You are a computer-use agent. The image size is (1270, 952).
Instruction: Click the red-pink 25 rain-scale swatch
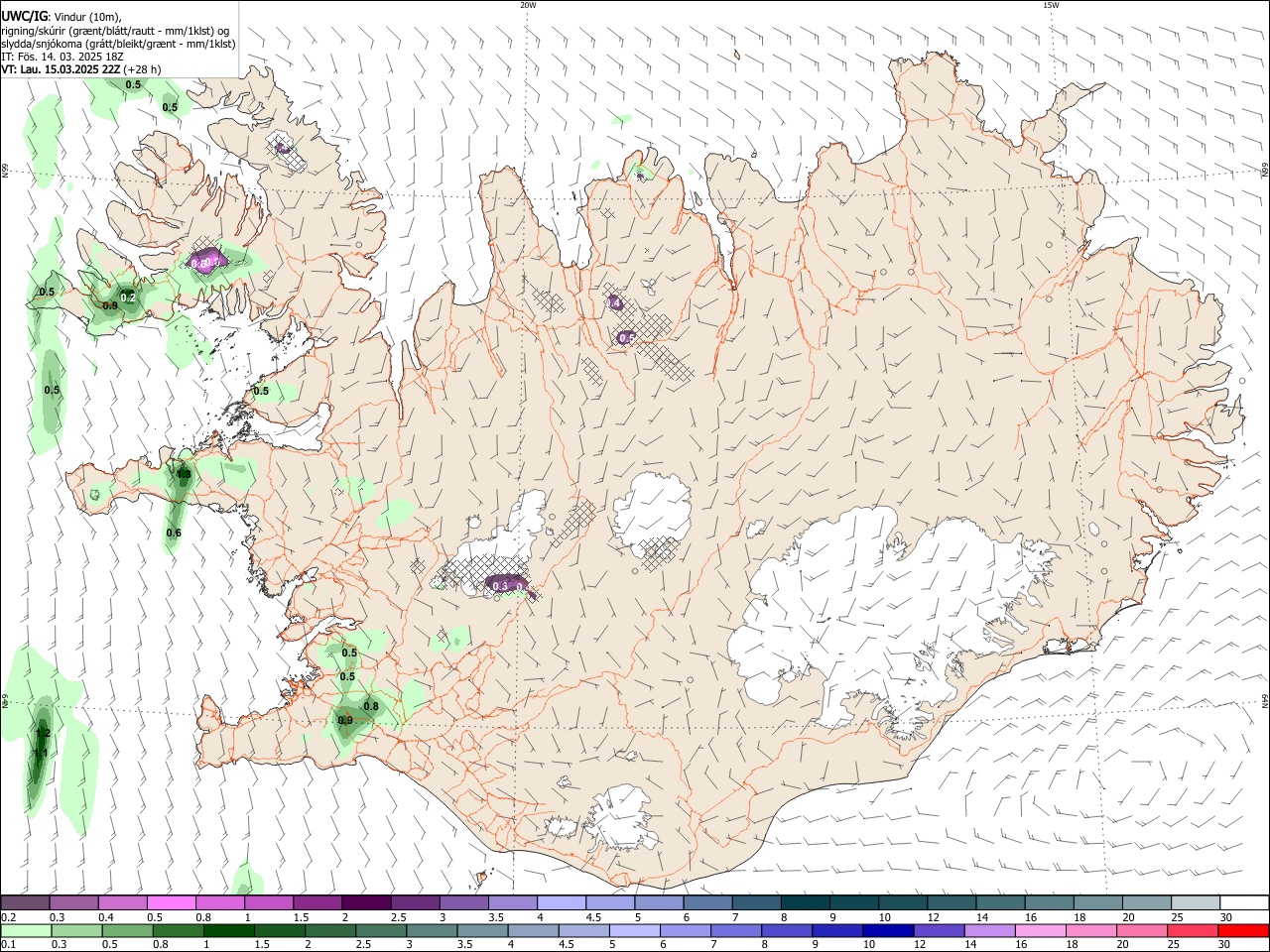(x=1191, y=930)
